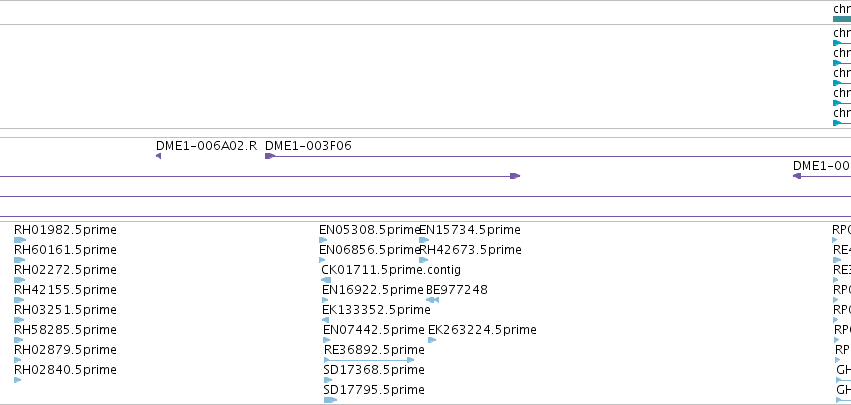Click the EN15734.5prime arrow glyph

click(x=424, y=240)
